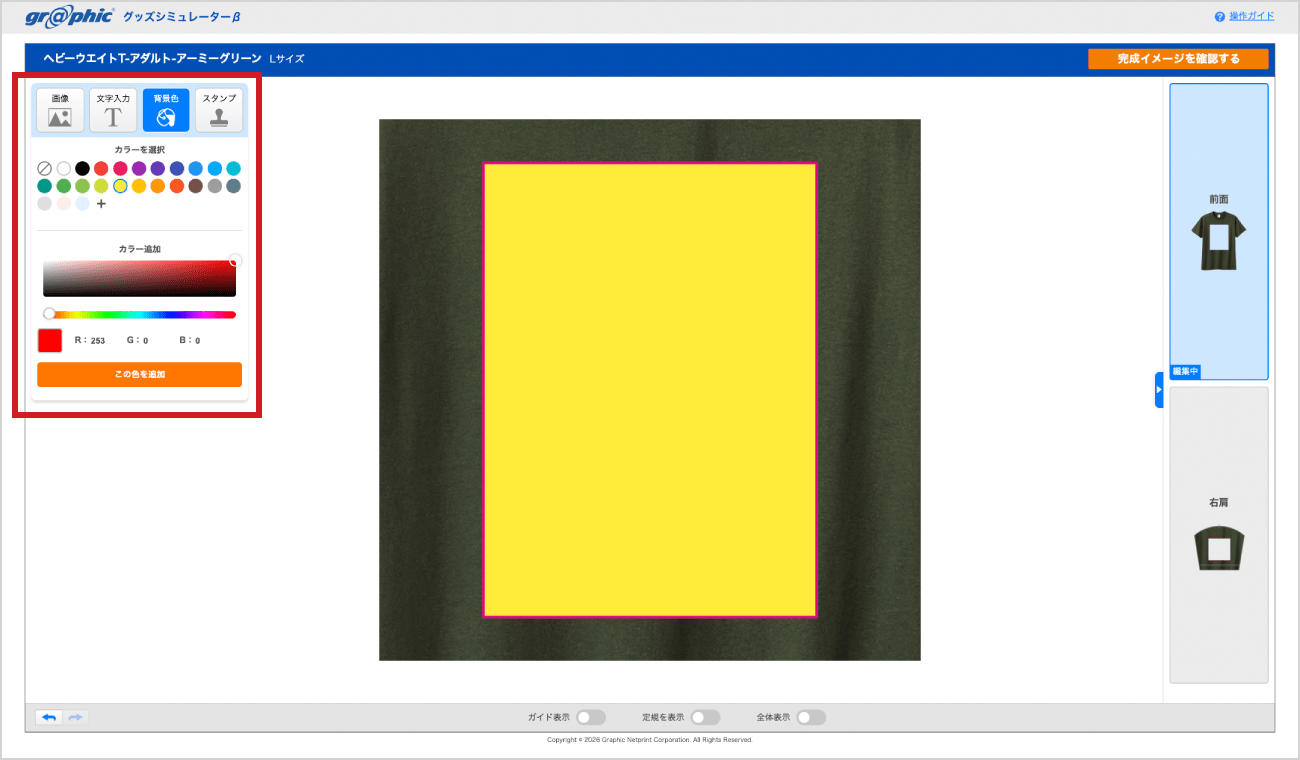Select the blue-gray swatch in second row
This screenshot has width=1300, height=760.
pos(233,186)
